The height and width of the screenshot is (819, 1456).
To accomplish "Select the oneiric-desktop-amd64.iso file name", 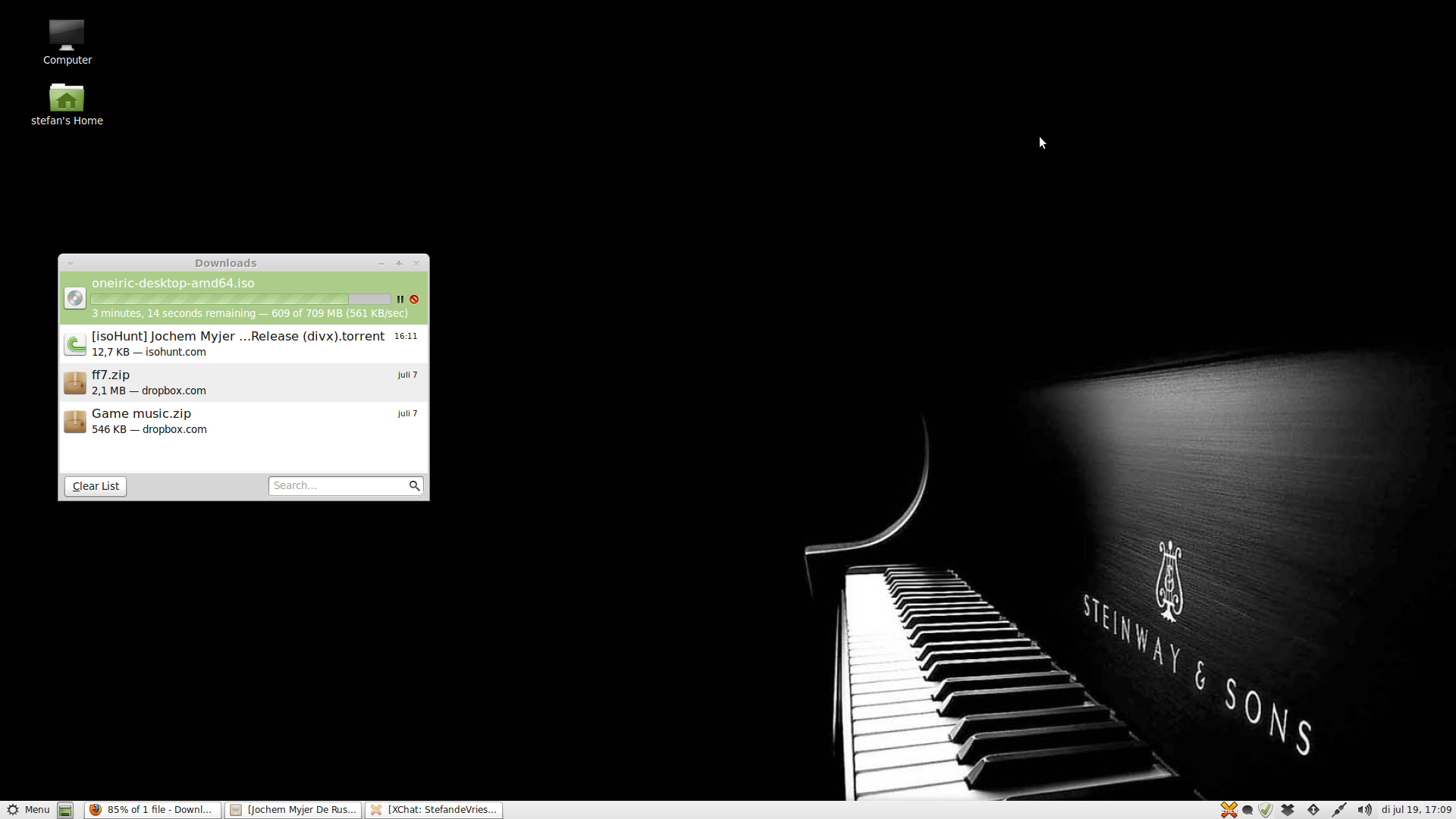I will [x=173, y=283].
